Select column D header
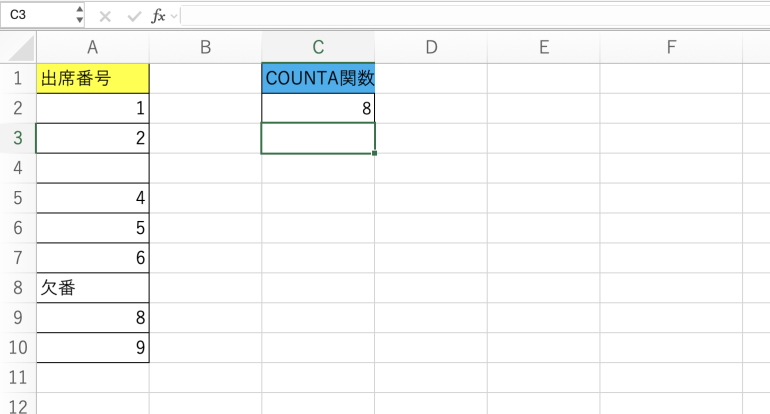Image resolution: width=770 pixels, height=414 pixels. (431, 46)
